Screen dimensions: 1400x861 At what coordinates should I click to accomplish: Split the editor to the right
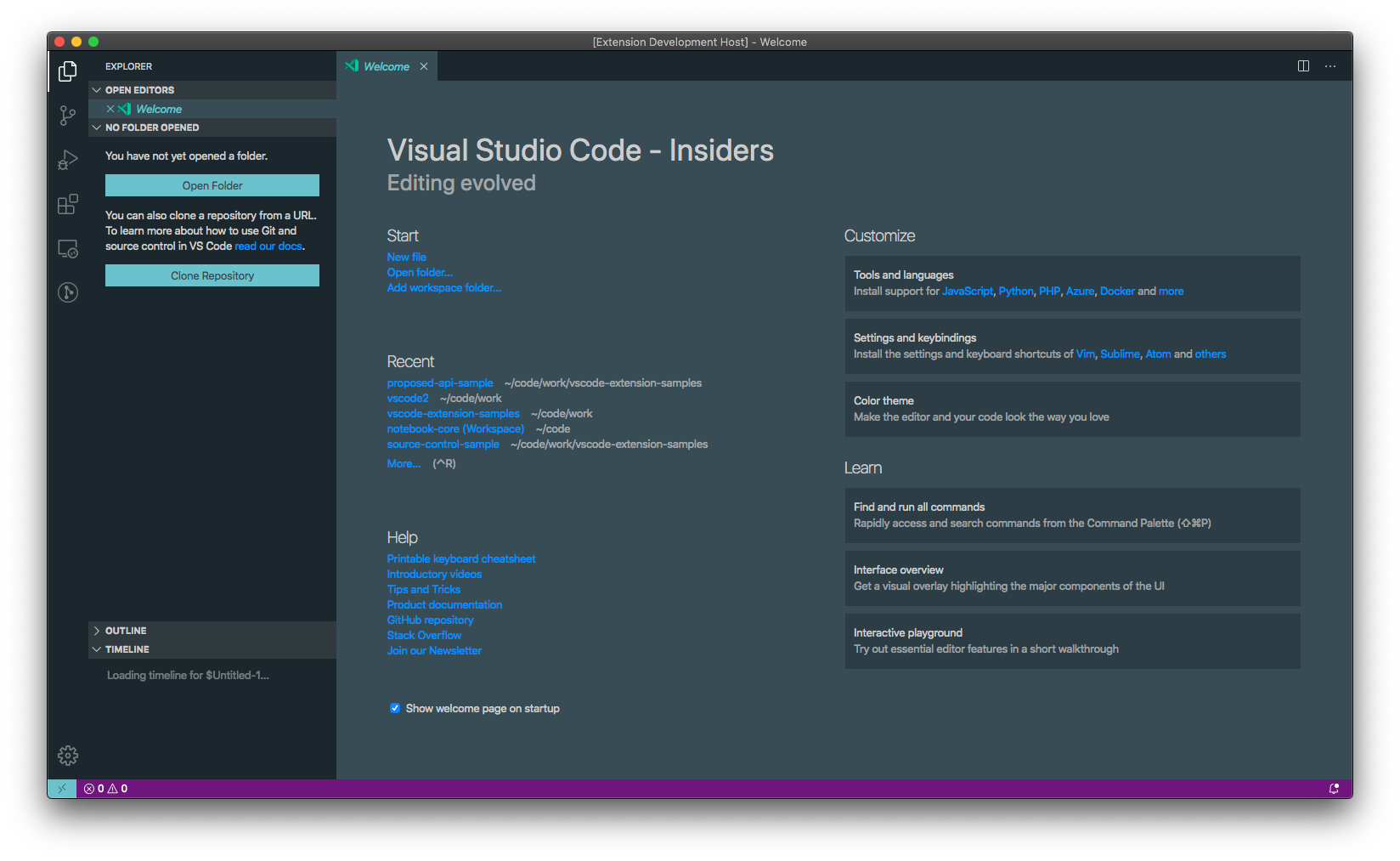(1303, 66)
